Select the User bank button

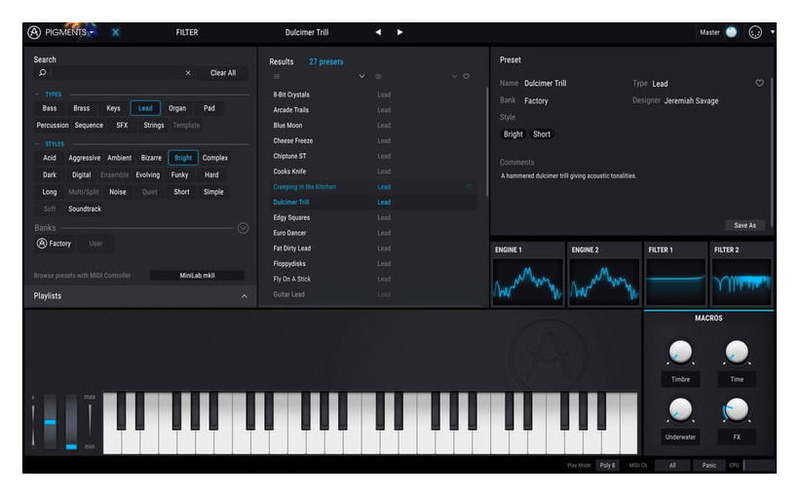click(x=95, y=244)
